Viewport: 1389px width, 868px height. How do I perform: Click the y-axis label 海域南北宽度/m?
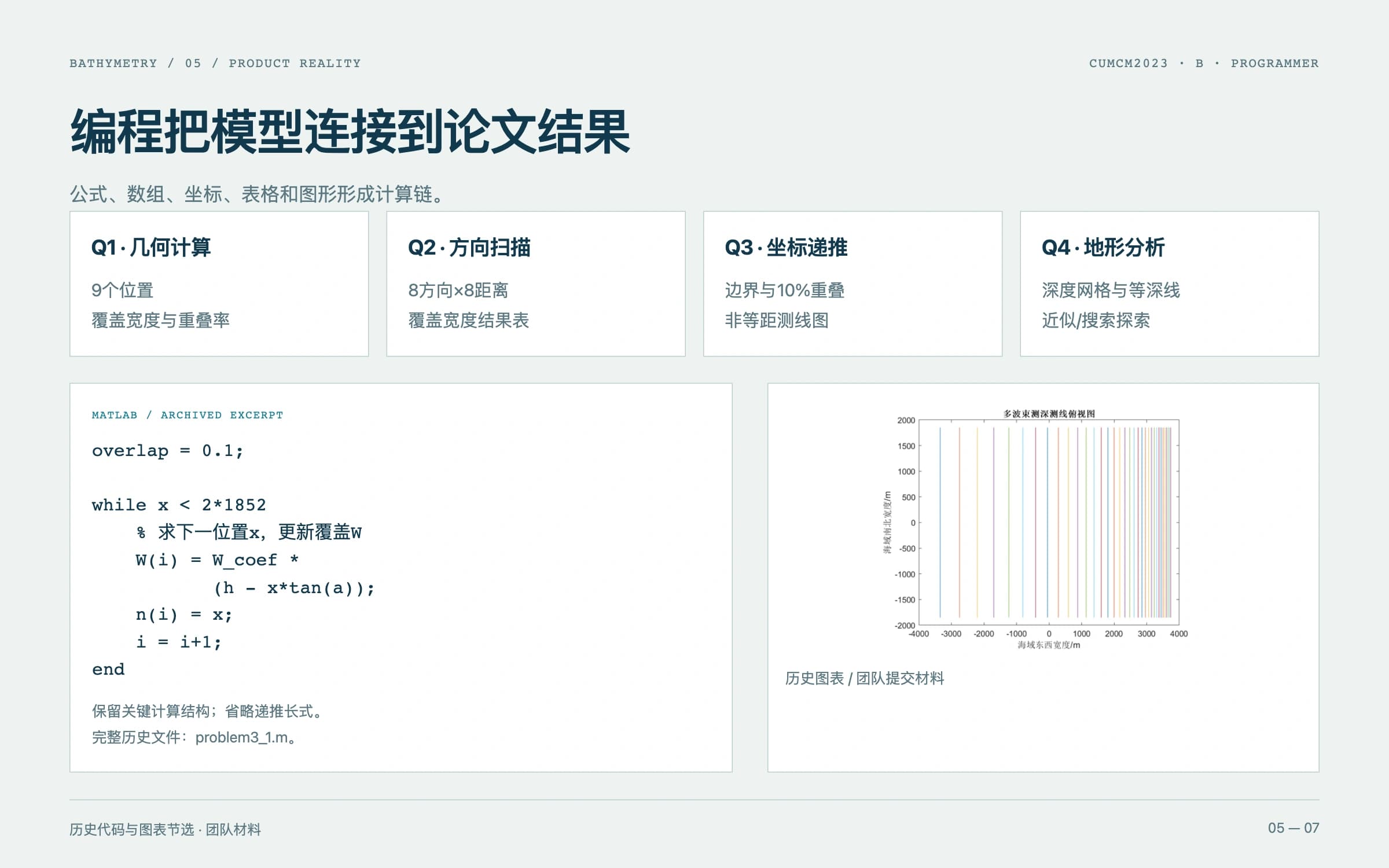coord(887,522)
